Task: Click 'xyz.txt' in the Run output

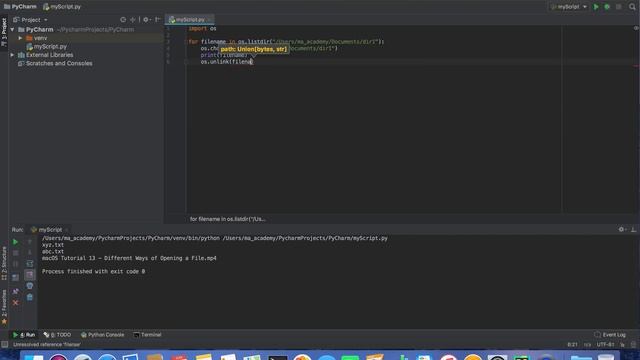Action: 53,245
